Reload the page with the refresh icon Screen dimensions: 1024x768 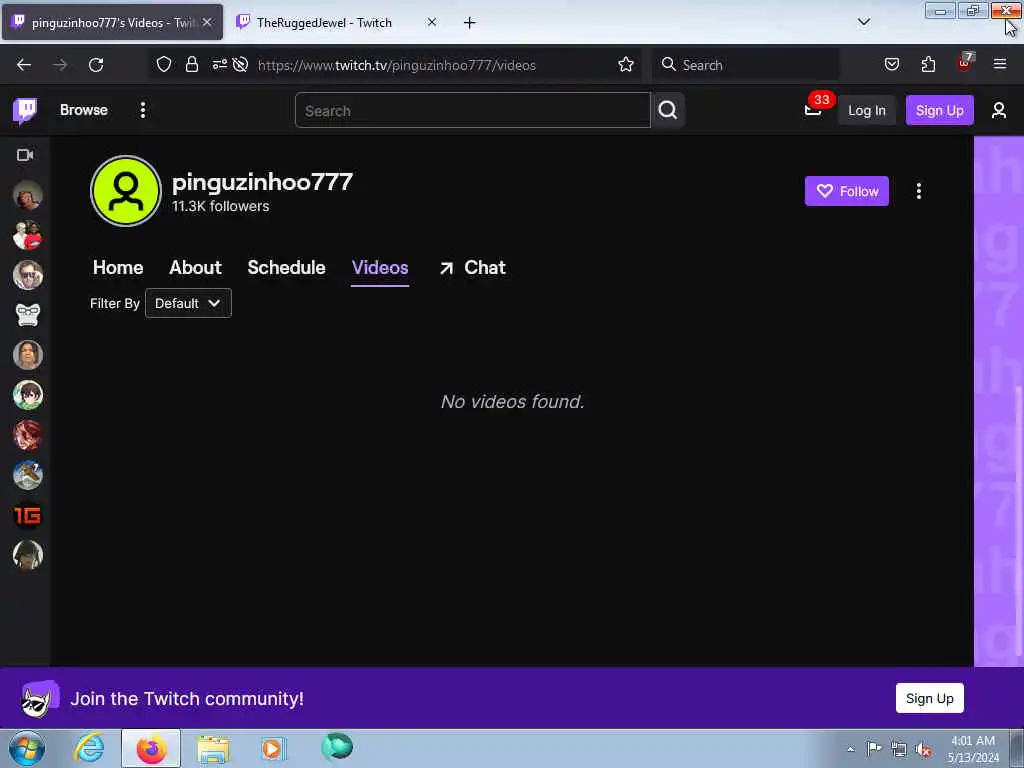pos(96,65)
